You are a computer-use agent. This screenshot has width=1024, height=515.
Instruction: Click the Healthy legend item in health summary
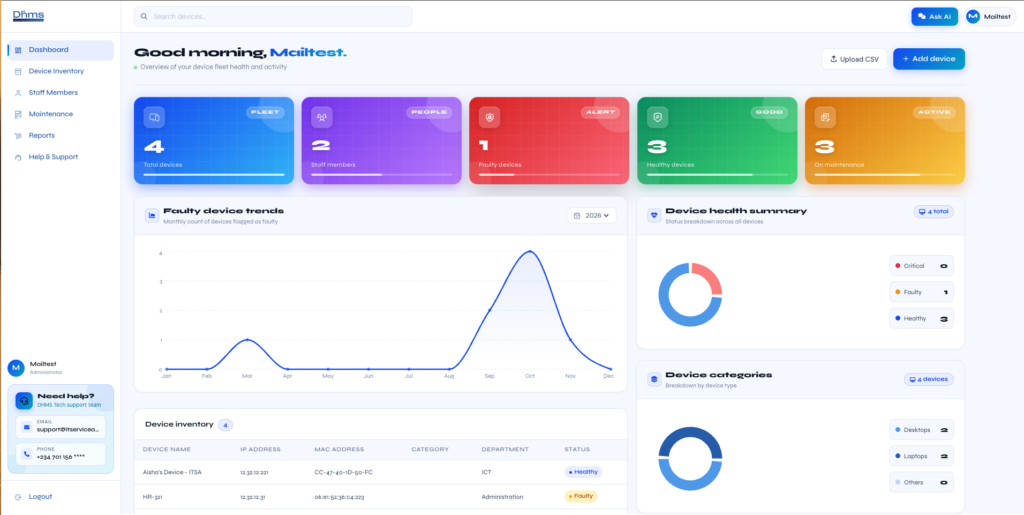click(921, 319)
